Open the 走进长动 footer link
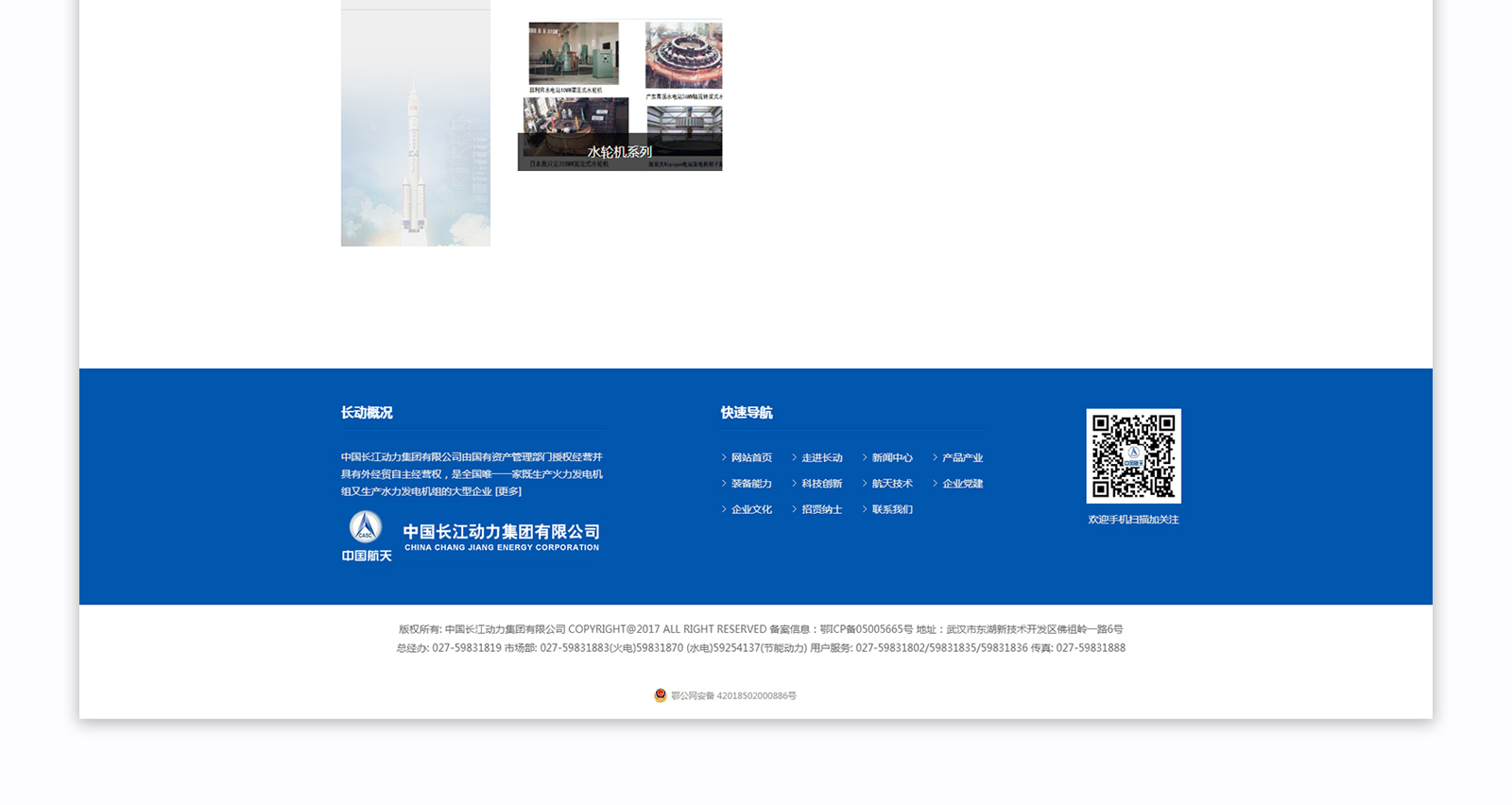The width and height of the screenshot is (1512, 805). coord(821,458)
